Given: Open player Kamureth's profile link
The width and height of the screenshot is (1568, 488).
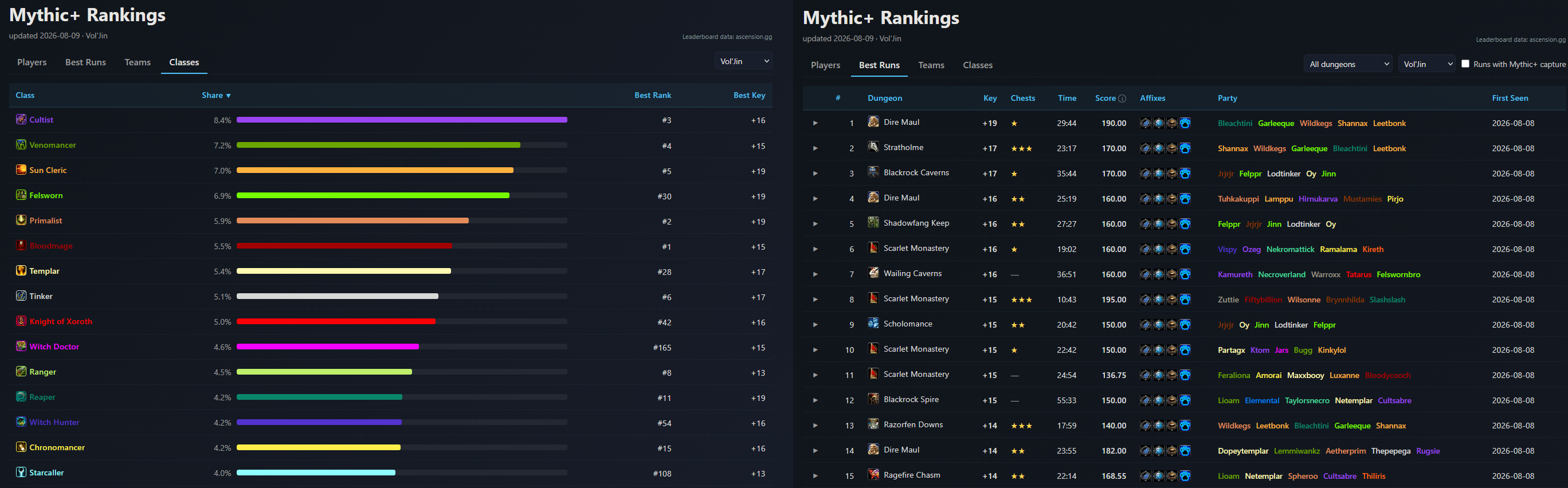Looking at the screenshot, I should click(1235, 274).
